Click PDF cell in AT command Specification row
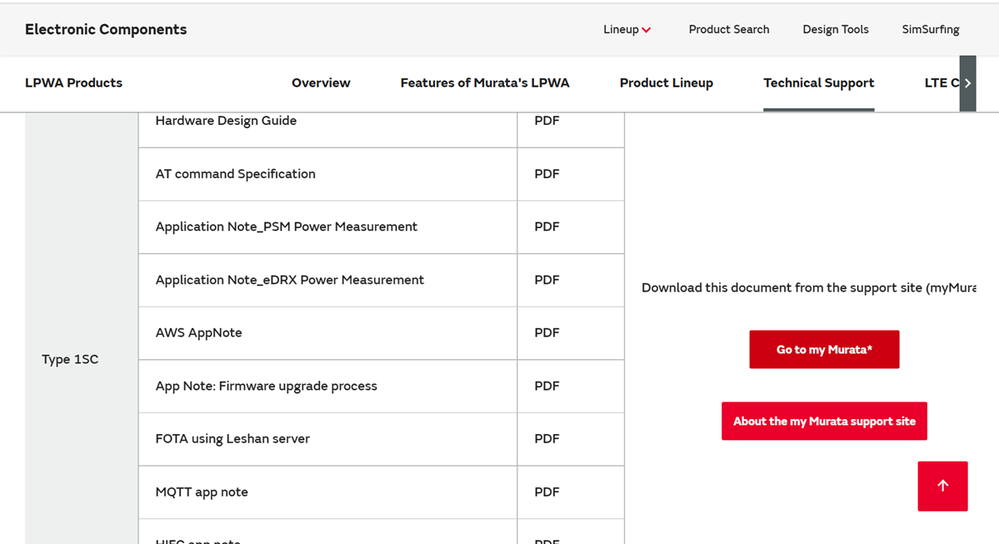Screen dimensions: 999x544 tap(570, 174)
